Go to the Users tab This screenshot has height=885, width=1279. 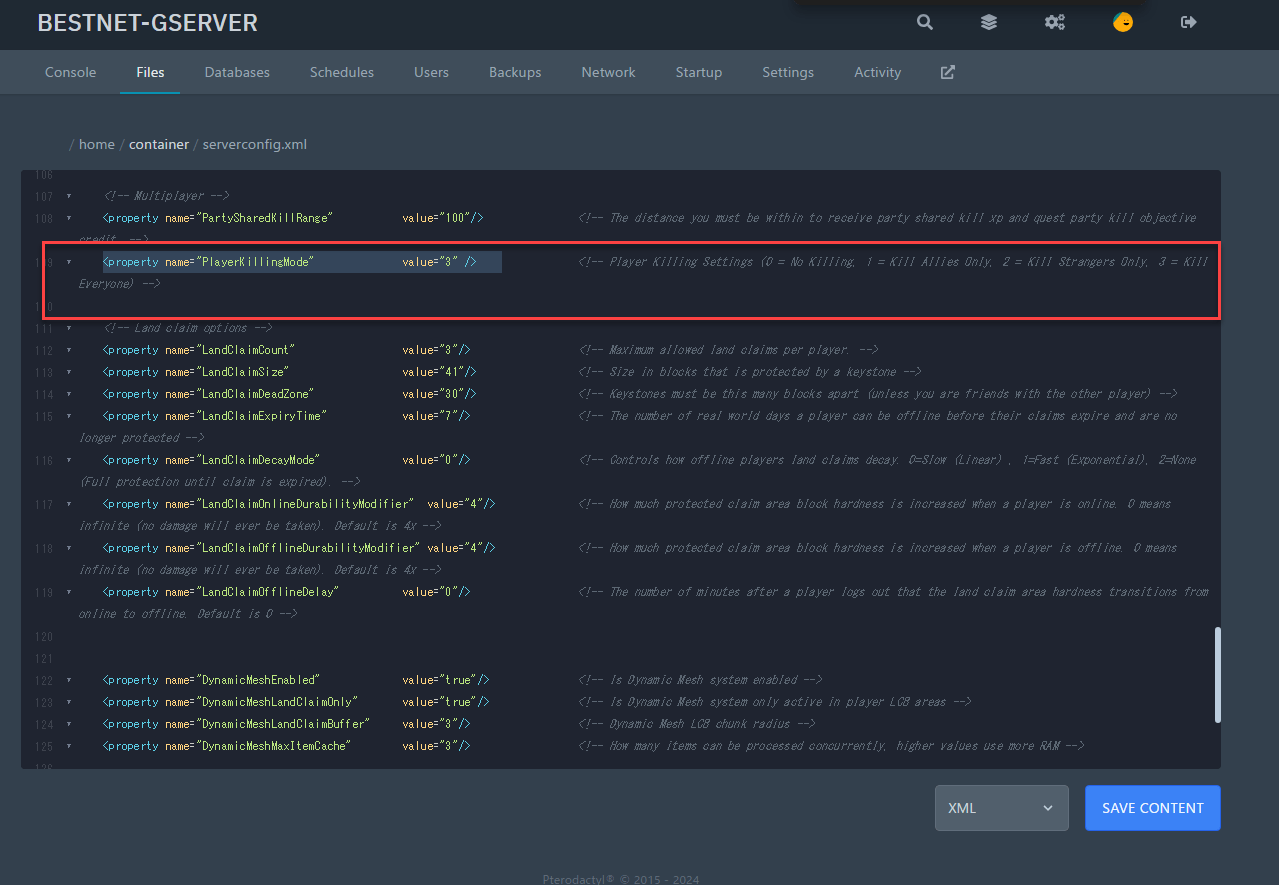pos(431,72)
